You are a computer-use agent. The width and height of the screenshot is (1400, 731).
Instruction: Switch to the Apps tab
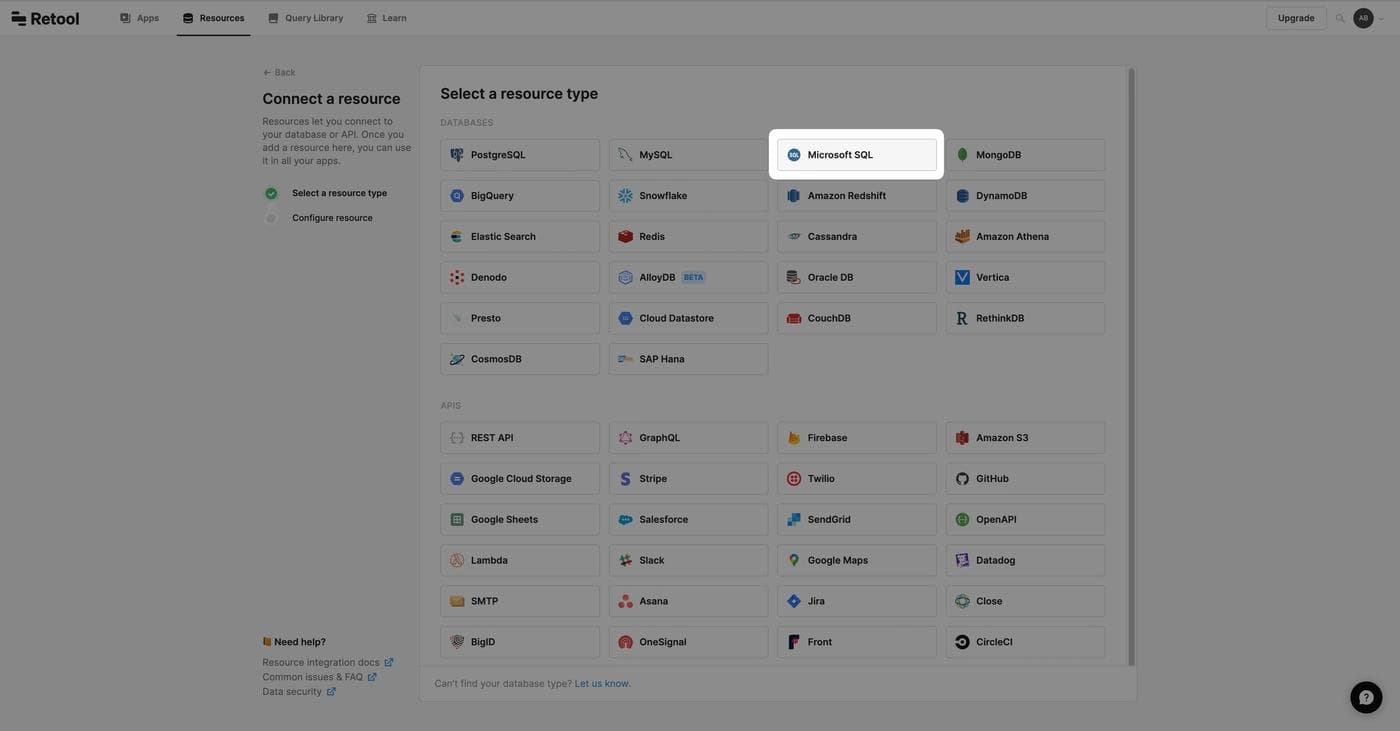pos(139,18)
